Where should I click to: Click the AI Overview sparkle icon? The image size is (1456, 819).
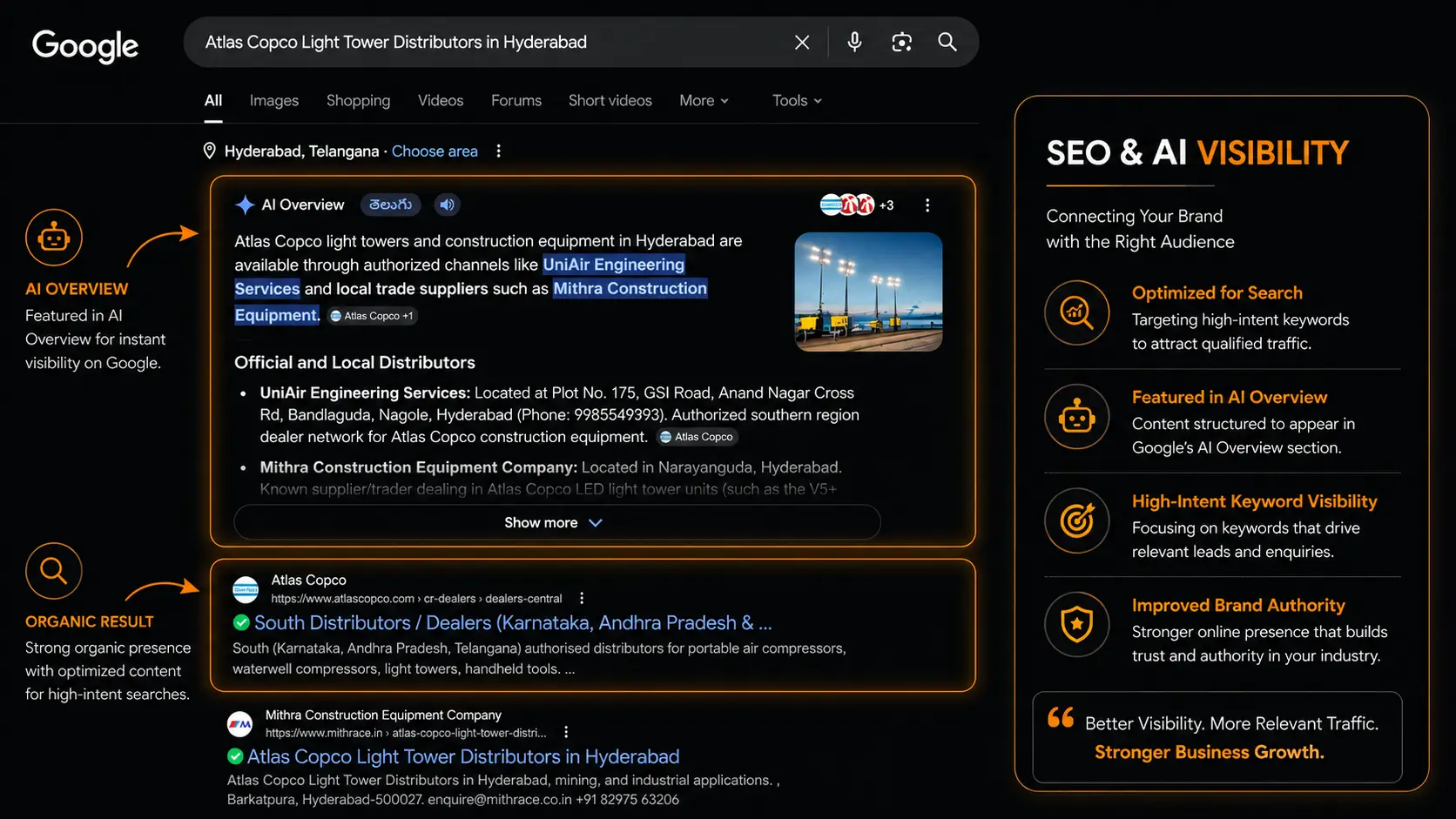click(245, 205)
